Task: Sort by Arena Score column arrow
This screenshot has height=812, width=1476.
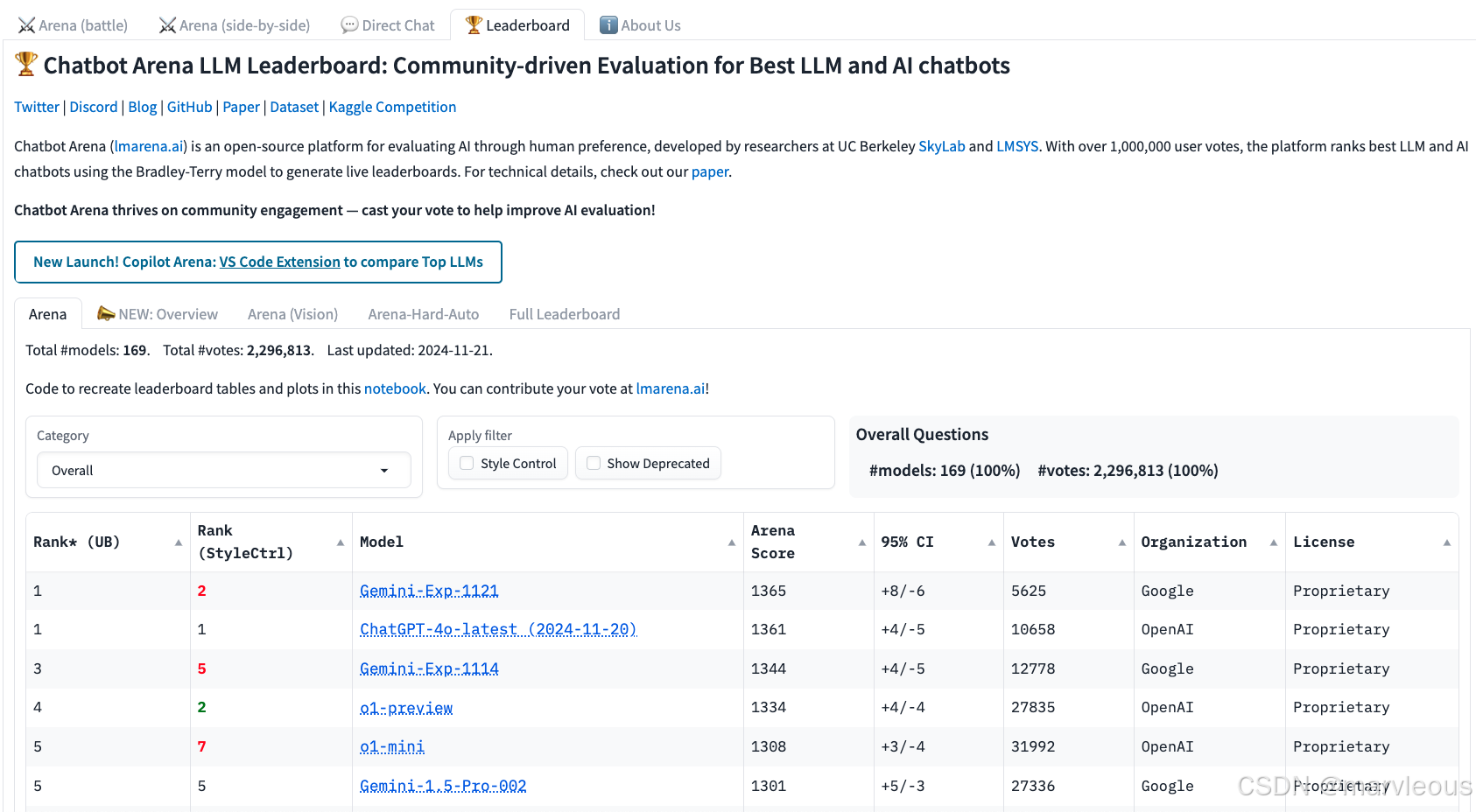Action: pyautogui.click(x=862, y=542)
